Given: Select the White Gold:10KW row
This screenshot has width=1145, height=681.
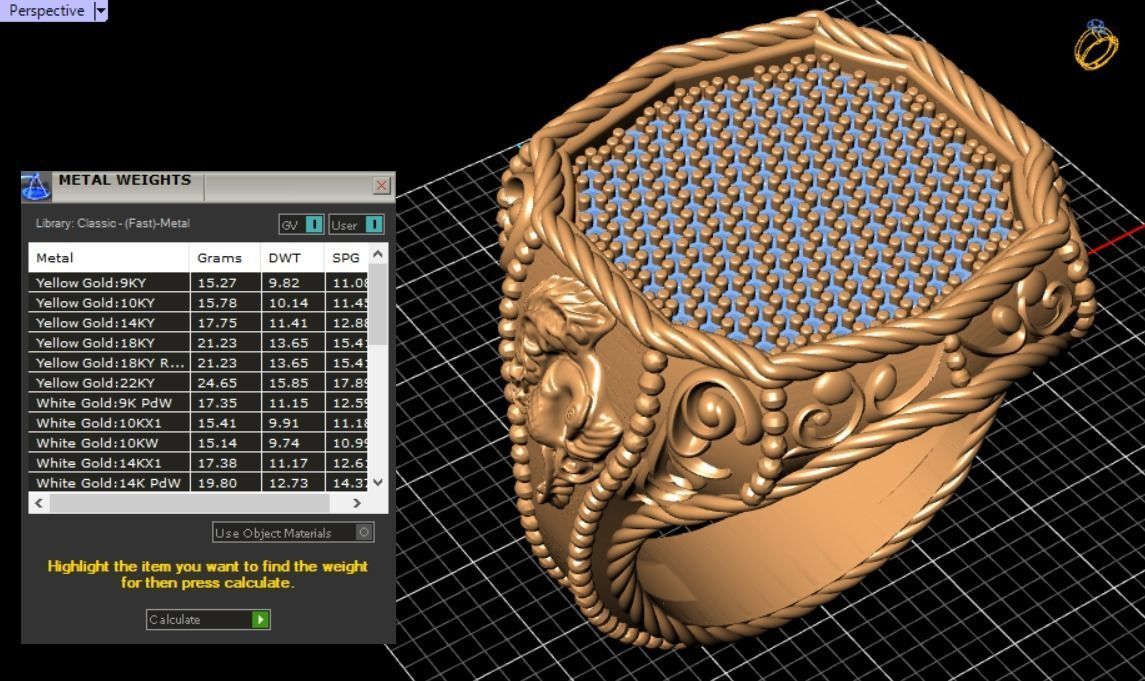Looking at the screenshot, I should 198,443.
